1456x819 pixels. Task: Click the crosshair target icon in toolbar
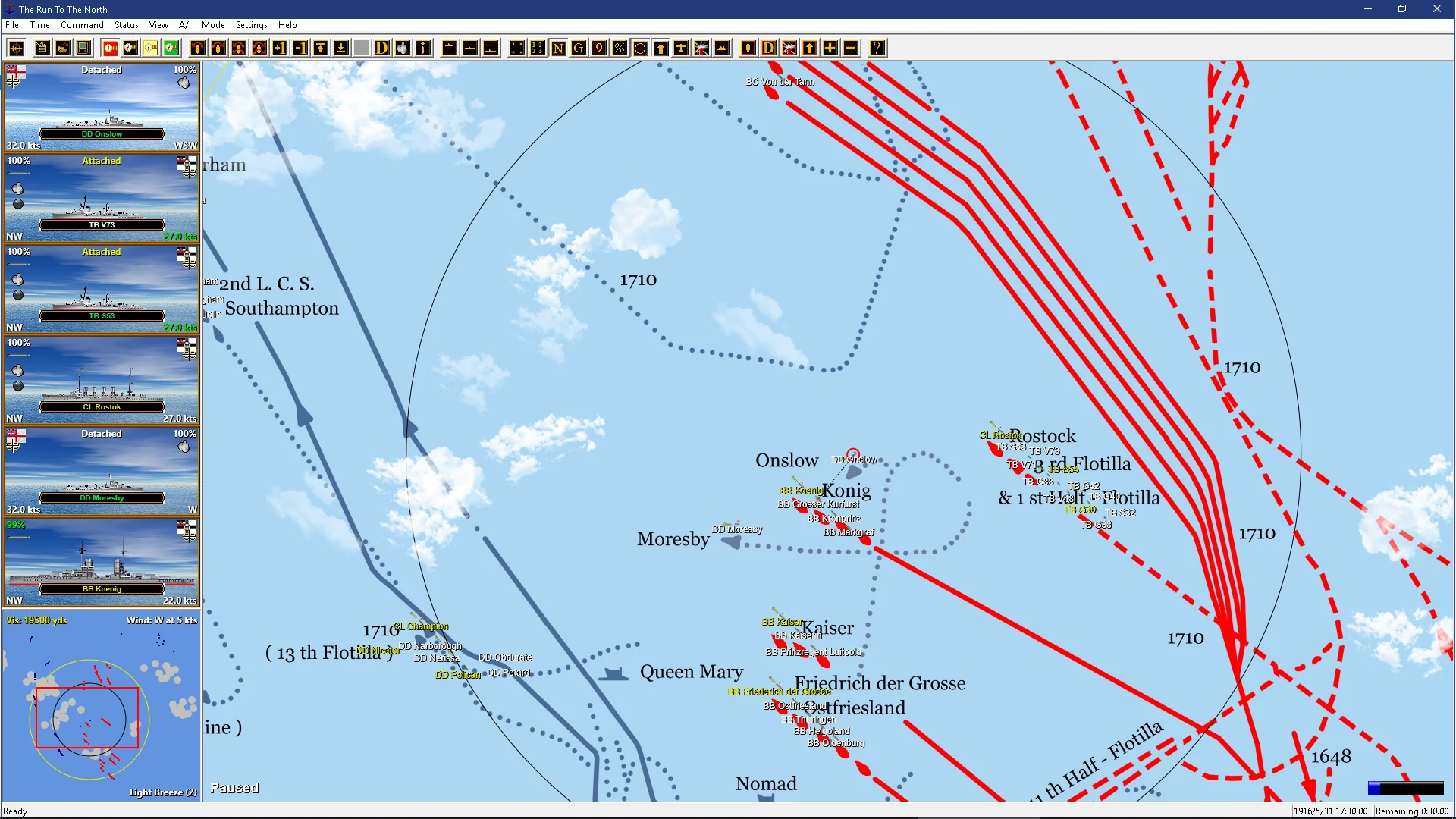tap(16, 49)
